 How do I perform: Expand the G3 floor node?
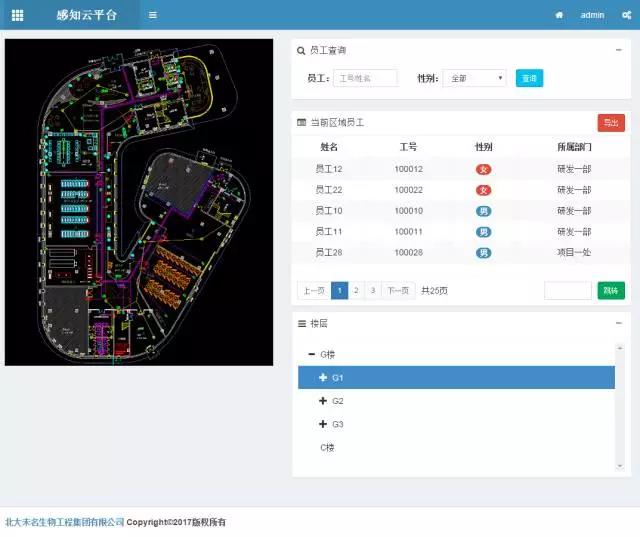tap(323, 425)
